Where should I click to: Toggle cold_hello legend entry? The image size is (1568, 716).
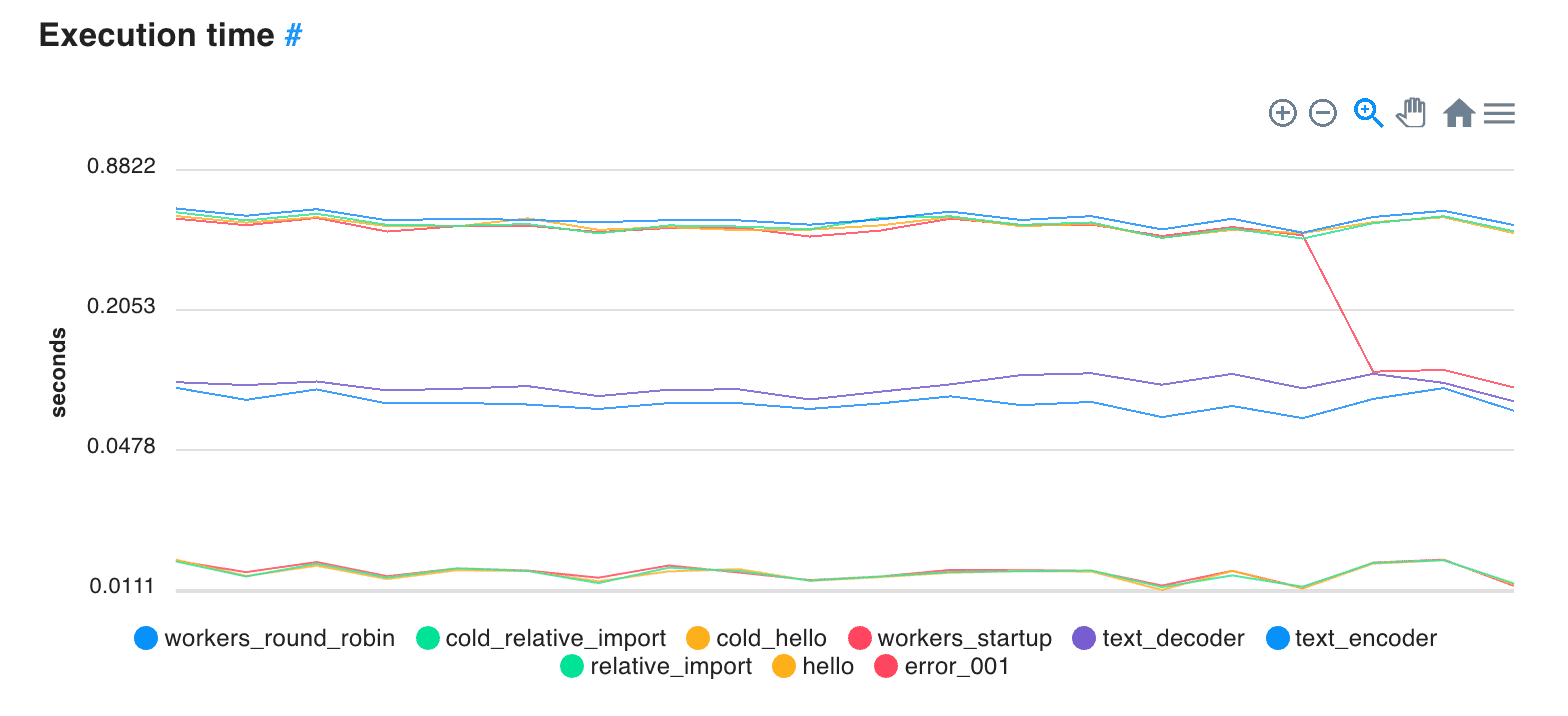[x=757, y=638]
